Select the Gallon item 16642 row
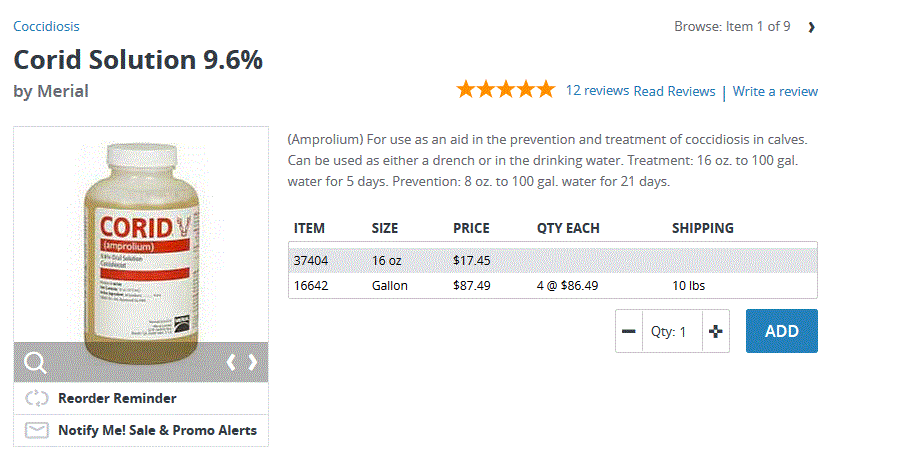The width and height of the screenshot is (897, 458). click(x=552, y=285)
